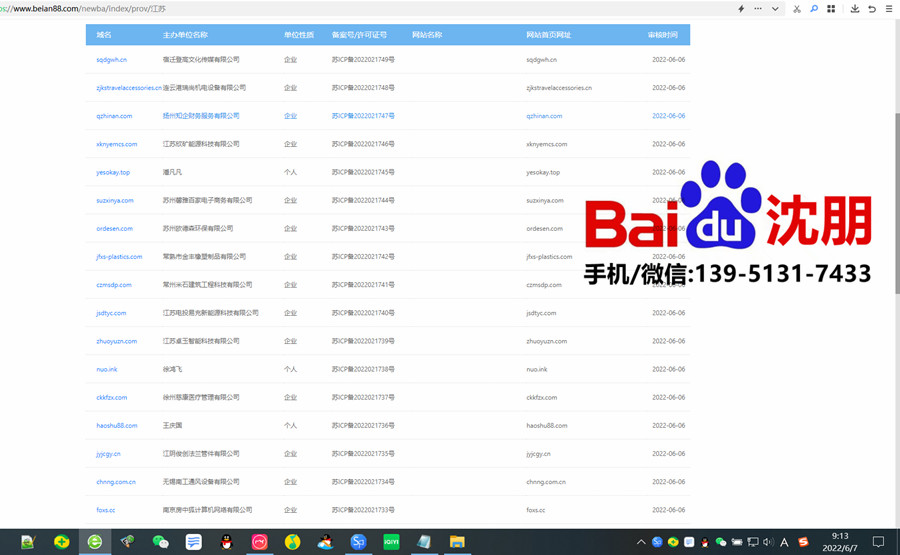The height and width of the screenshot is (555, 900).
Task: Click the volume speaker tray icon
Action: point(768,542)
